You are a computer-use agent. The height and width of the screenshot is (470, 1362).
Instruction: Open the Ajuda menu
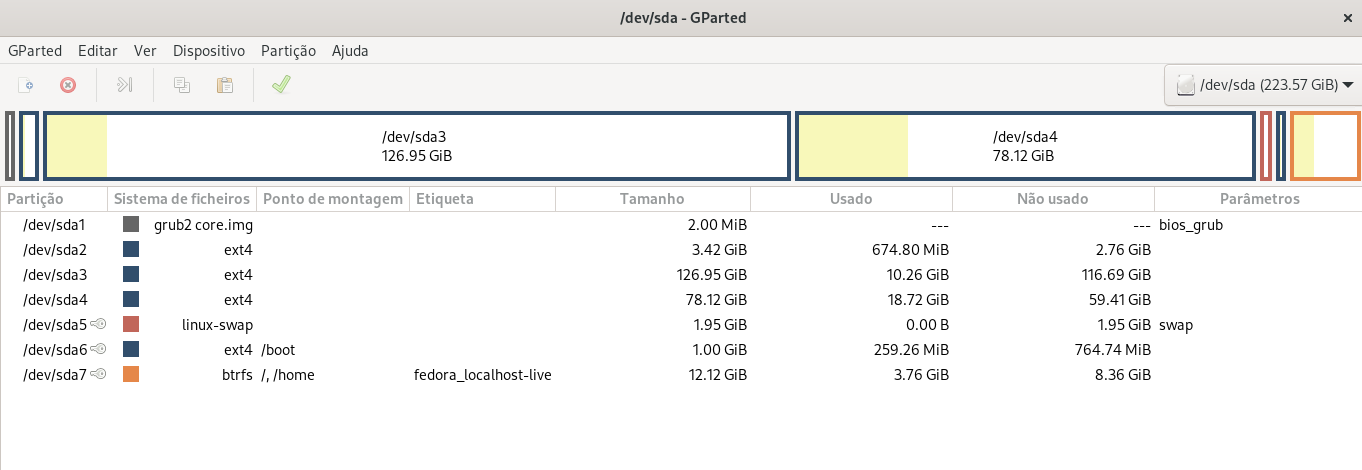(x=350, y=50)
